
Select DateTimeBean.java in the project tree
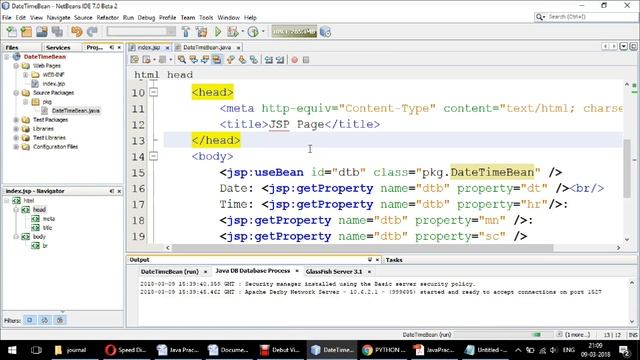(x=76, y=111)
